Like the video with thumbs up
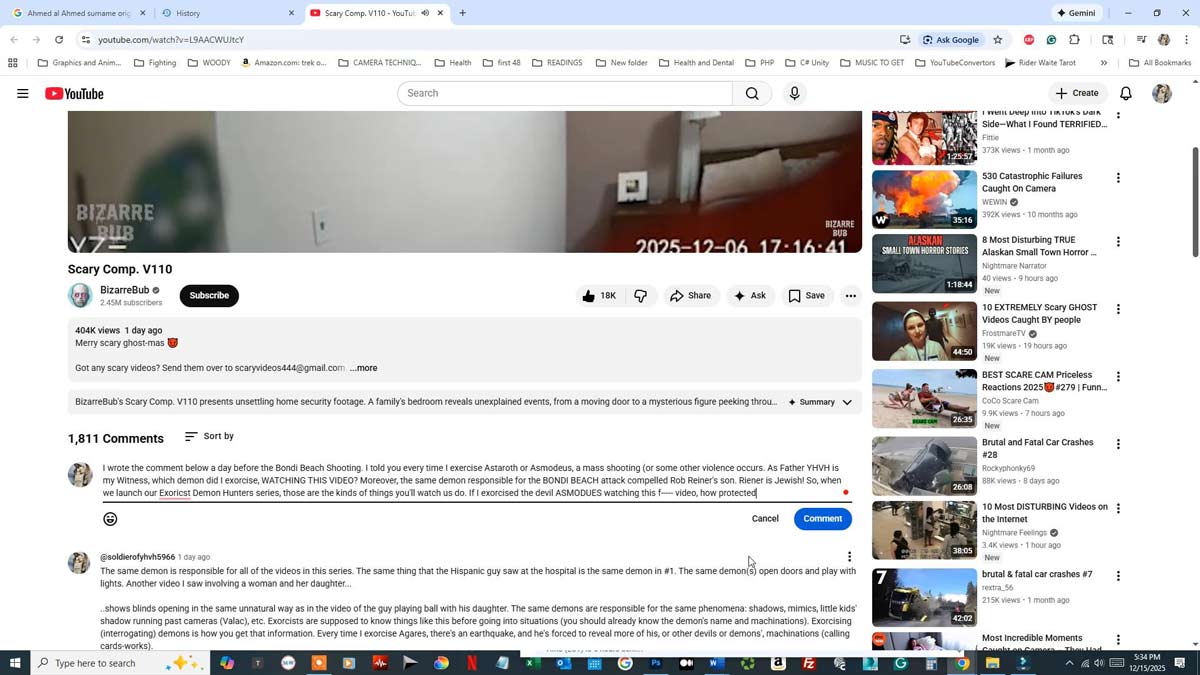The width and height of the screenshot is (1200, 675). point(599,296)
